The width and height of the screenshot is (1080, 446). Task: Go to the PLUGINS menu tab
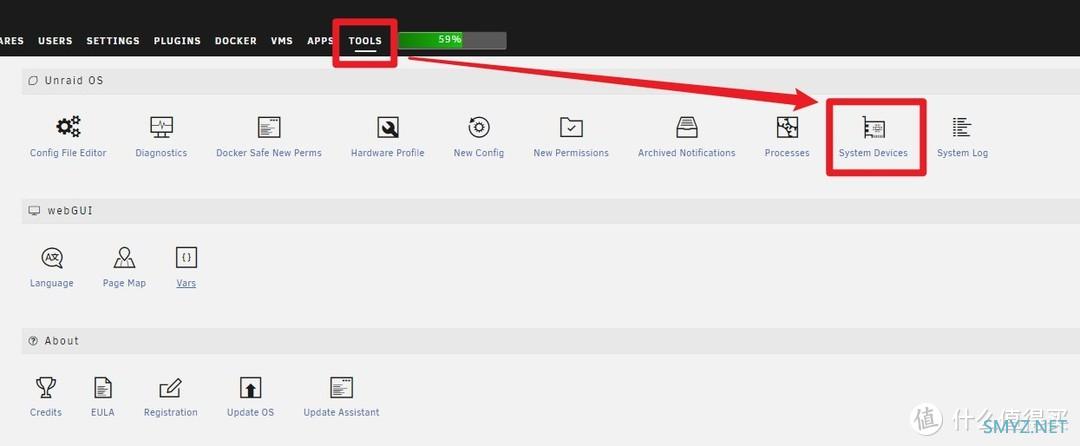[177, 41]
